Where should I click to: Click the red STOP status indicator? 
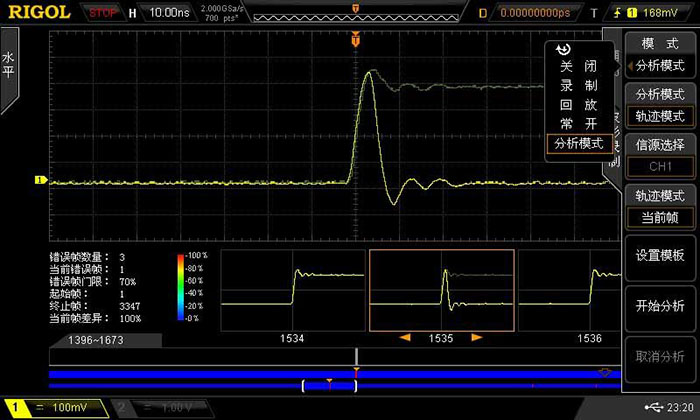tap(102, 13)
